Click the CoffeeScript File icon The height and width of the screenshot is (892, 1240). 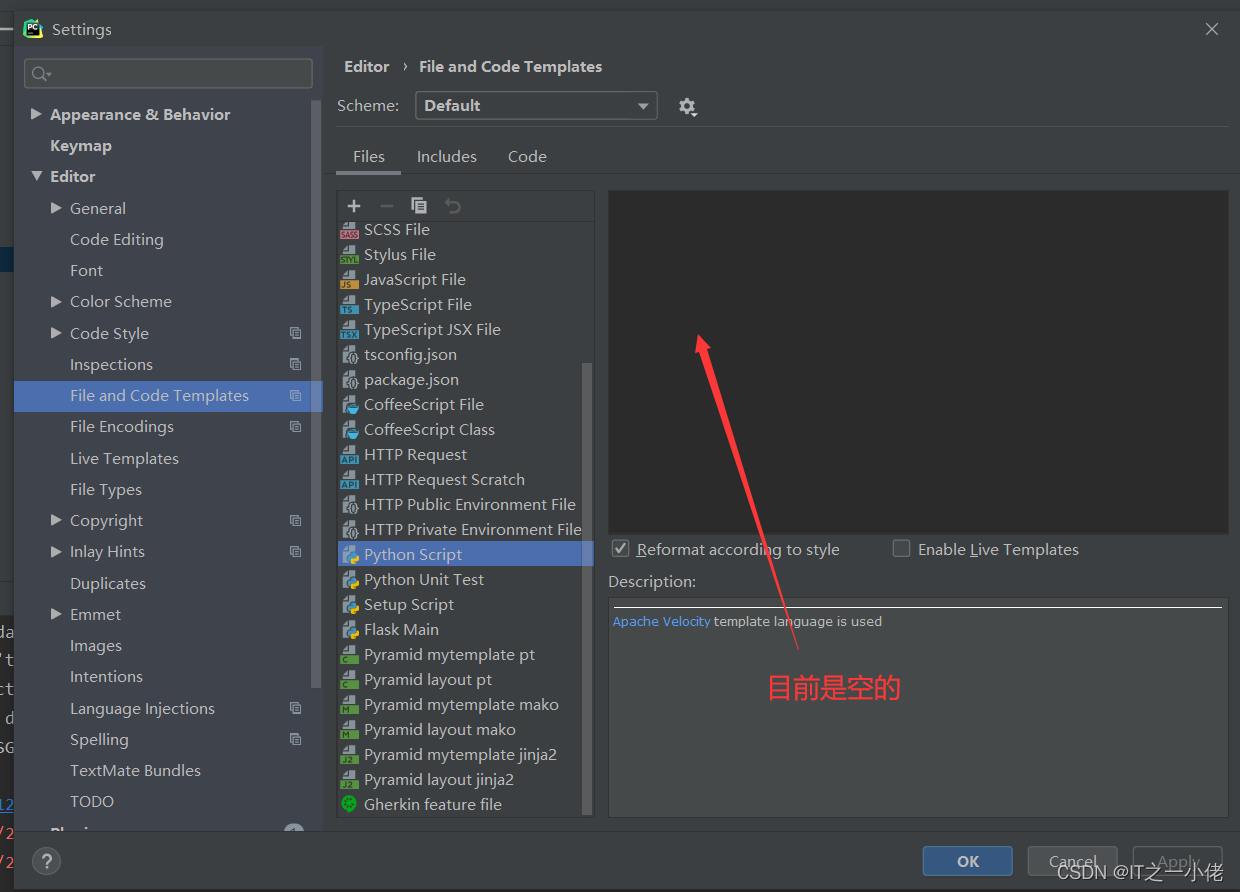click(350, 405)
